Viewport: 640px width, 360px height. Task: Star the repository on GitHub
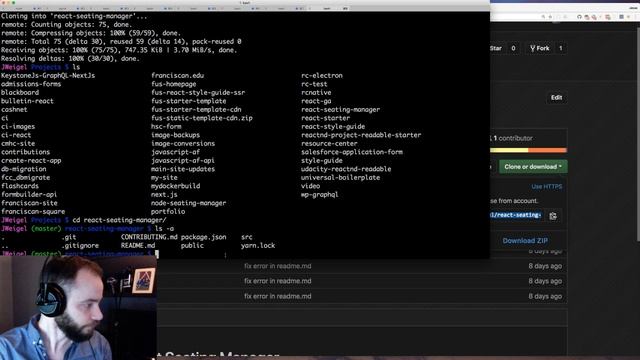(x=496, y=48)
